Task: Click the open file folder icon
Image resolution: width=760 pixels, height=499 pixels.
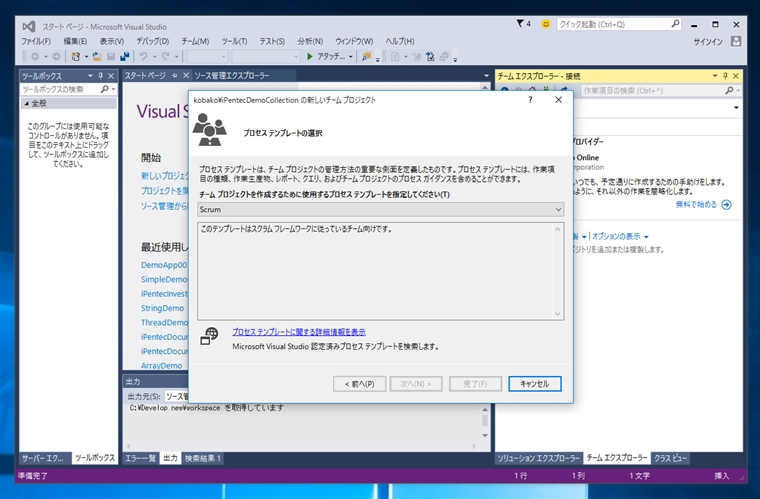Action: pyautogui.click(x=97, y=57)
